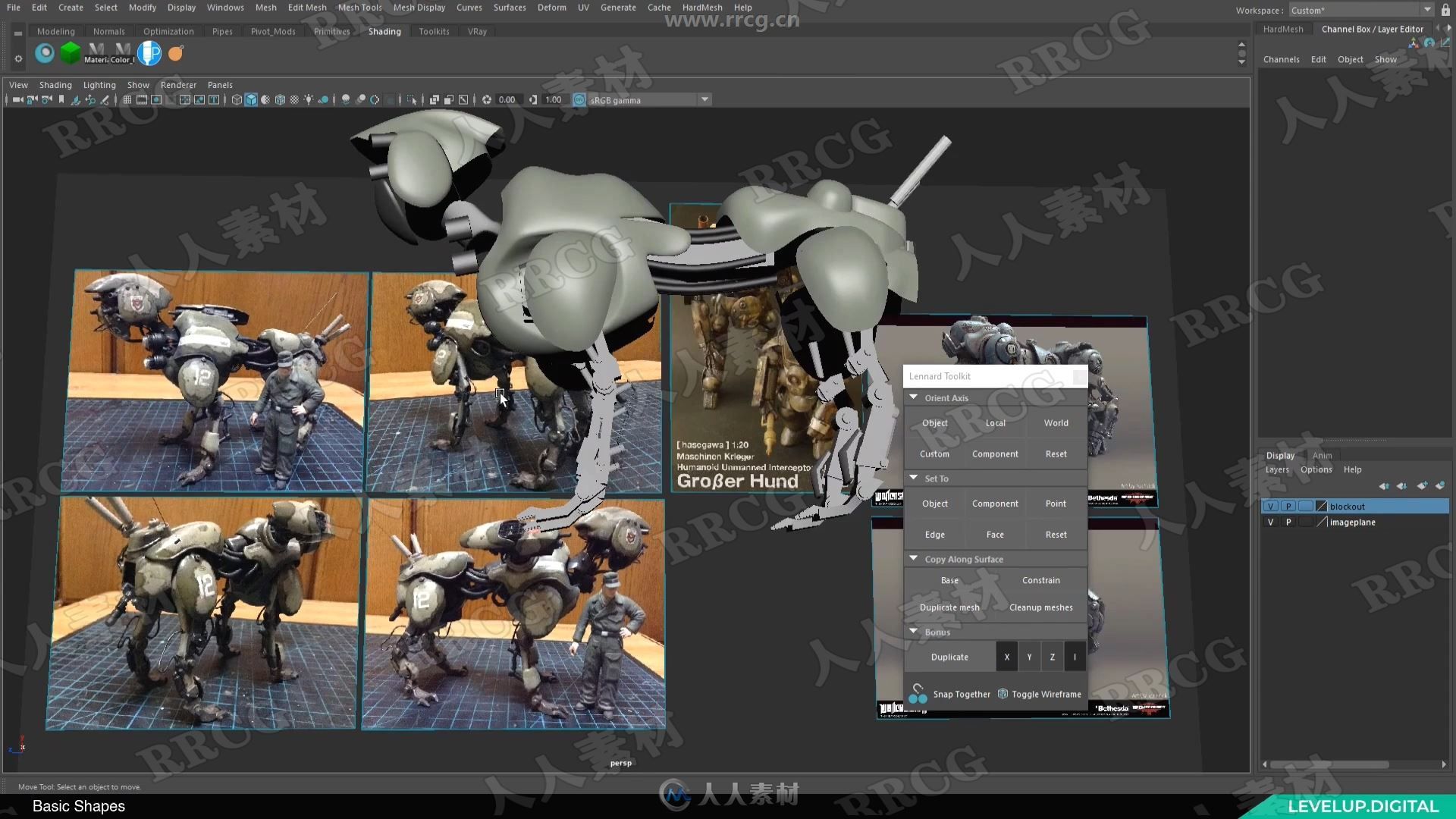The width and height of the screenshot is (1456, 819).
Task: Click the imageplane layer color swatch
Action: [1322, 522]
